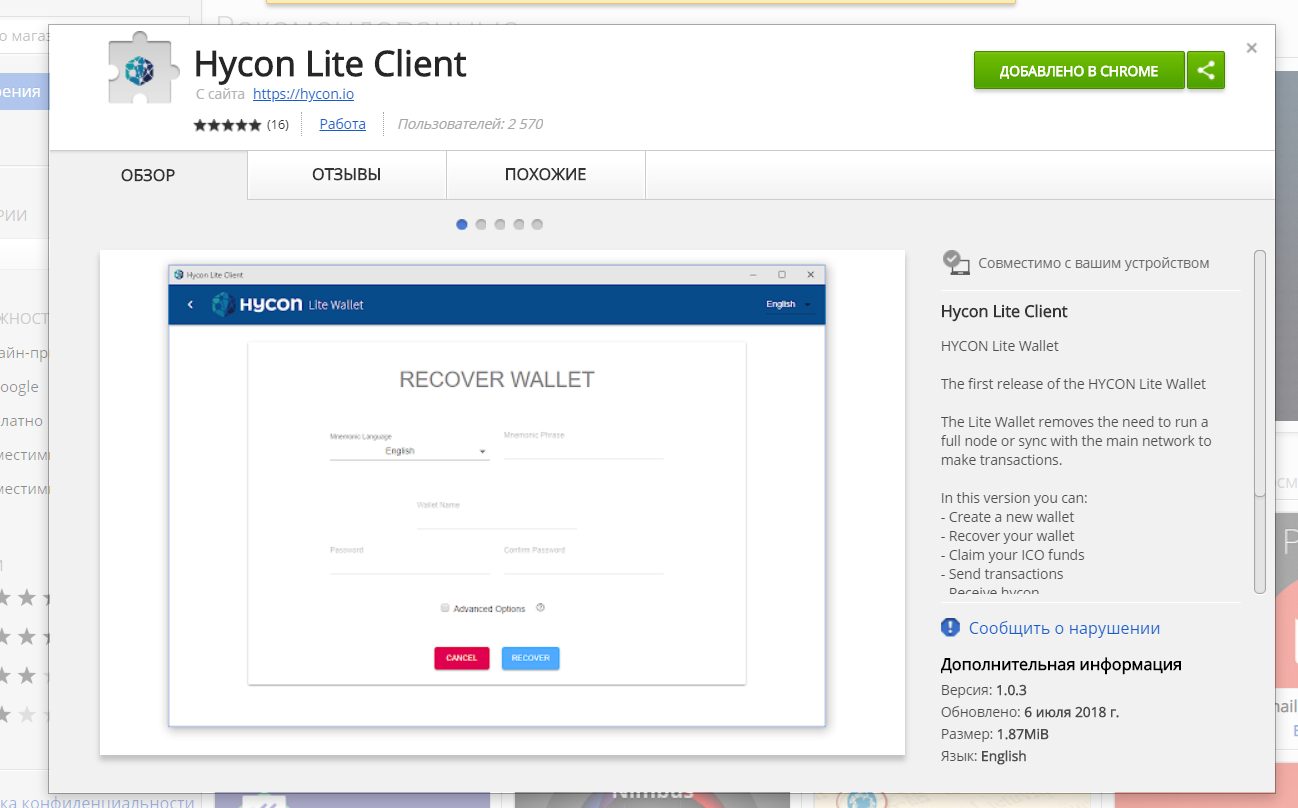1298x808 pixels.
Task: Click the maximize button in the wallet screenshot
Action: pyautogui.click(x=782, y=275)
